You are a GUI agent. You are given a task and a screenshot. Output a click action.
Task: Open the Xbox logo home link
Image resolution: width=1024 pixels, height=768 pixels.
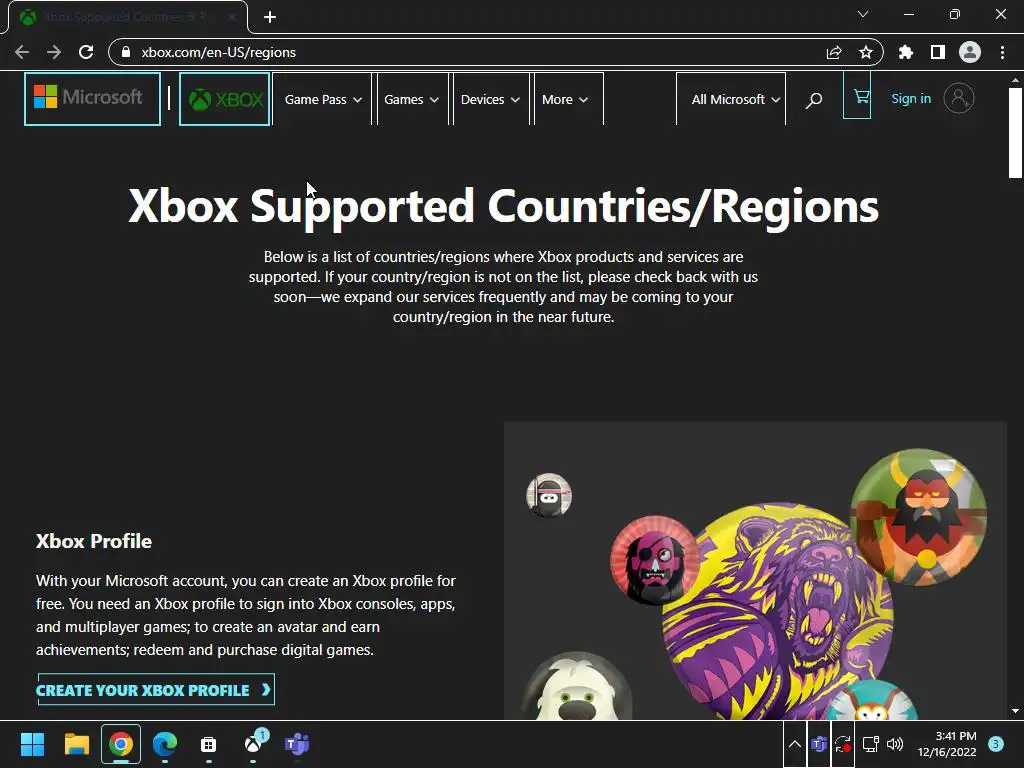225,99
